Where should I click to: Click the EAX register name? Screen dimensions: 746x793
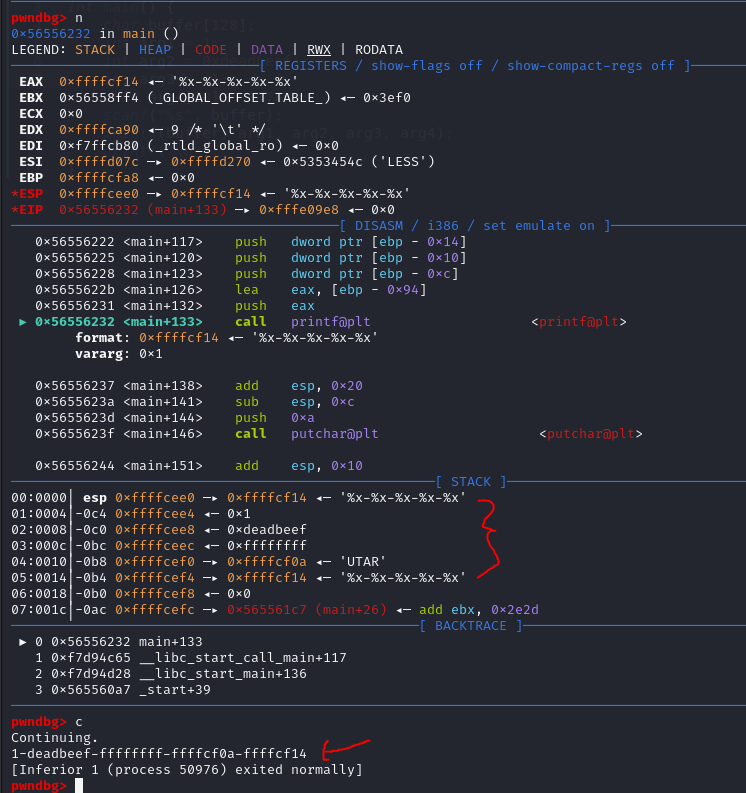point(31,81)
